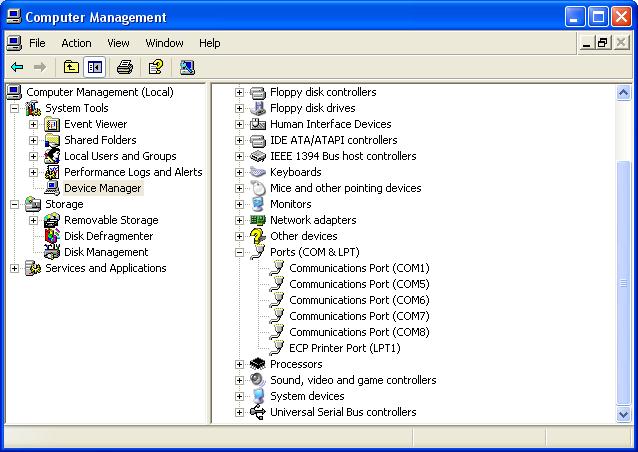Click the Performance Logs and Alerts icon
The image size is (638, 452).
tap(52, 172)
